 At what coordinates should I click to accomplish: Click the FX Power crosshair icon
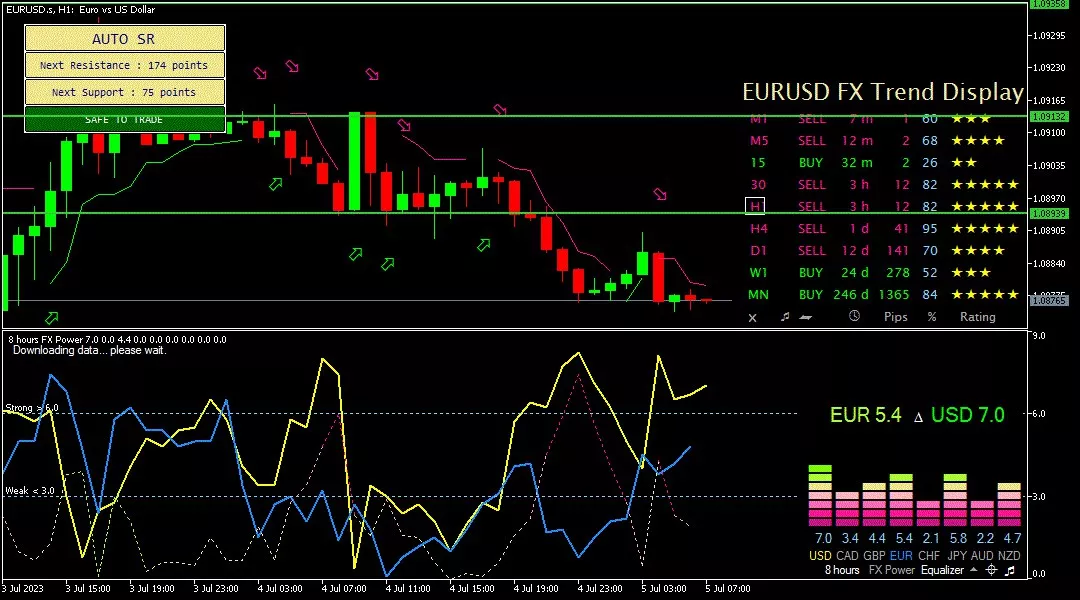point(991,570)
